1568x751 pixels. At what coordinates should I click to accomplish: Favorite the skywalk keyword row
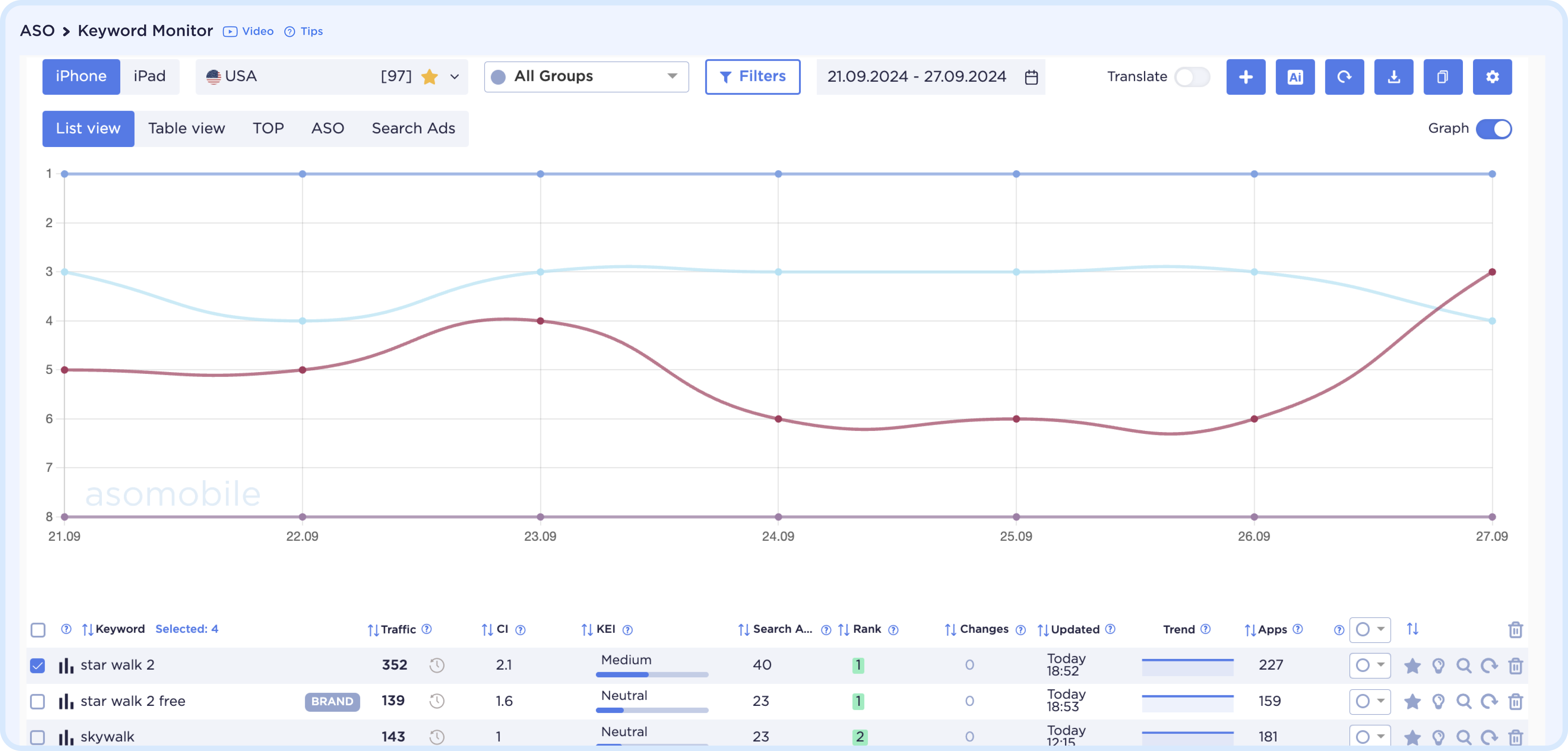coord(1412,738)
